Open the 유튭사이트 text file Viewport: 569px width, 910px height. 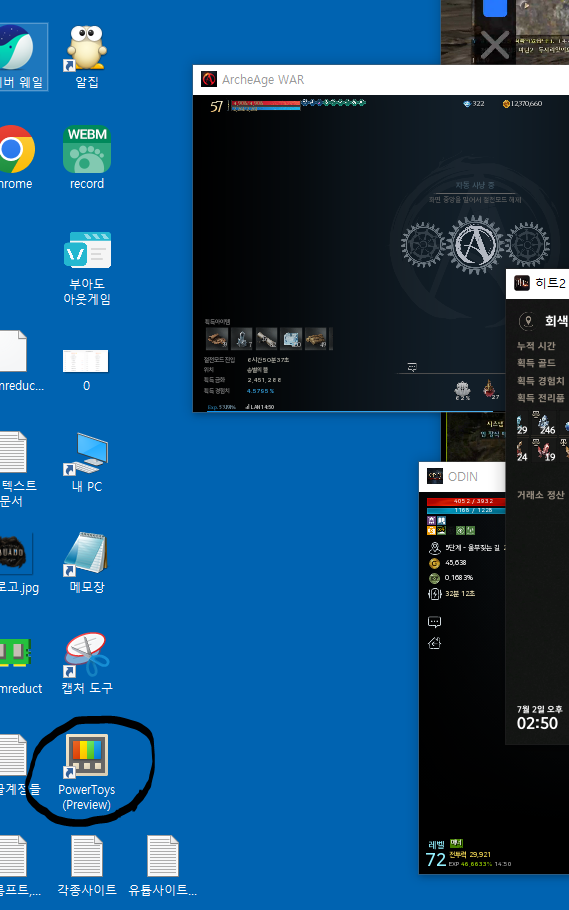coord(163,866)
